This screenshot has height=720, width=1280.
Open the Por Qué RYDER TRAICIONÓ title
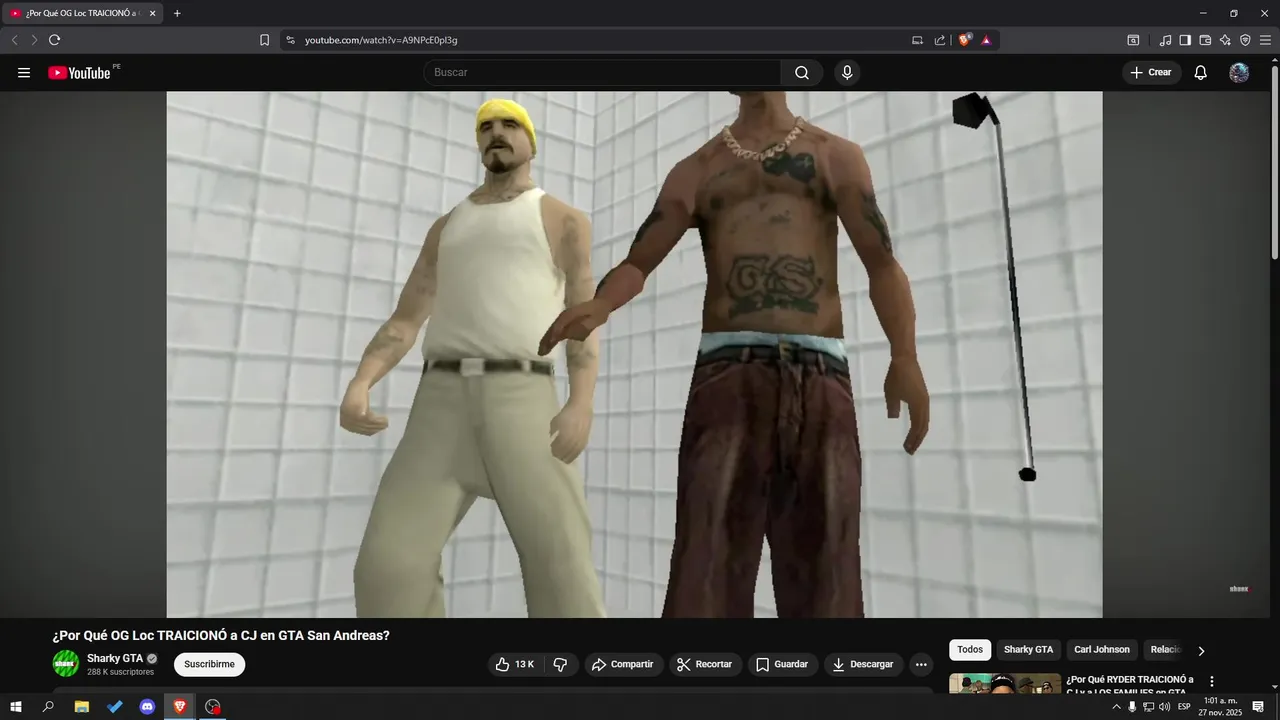(x=1130, y=685)
